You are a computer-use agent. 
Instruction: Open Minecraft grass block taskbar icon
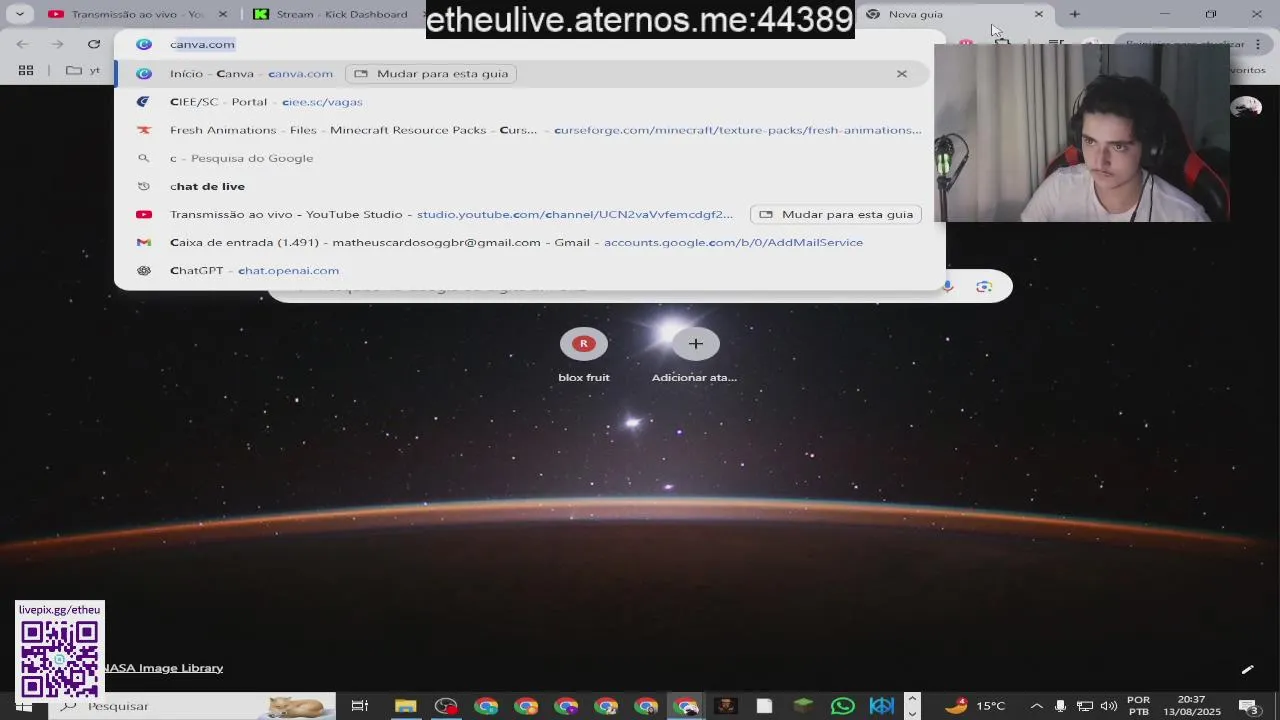(804, 706)
